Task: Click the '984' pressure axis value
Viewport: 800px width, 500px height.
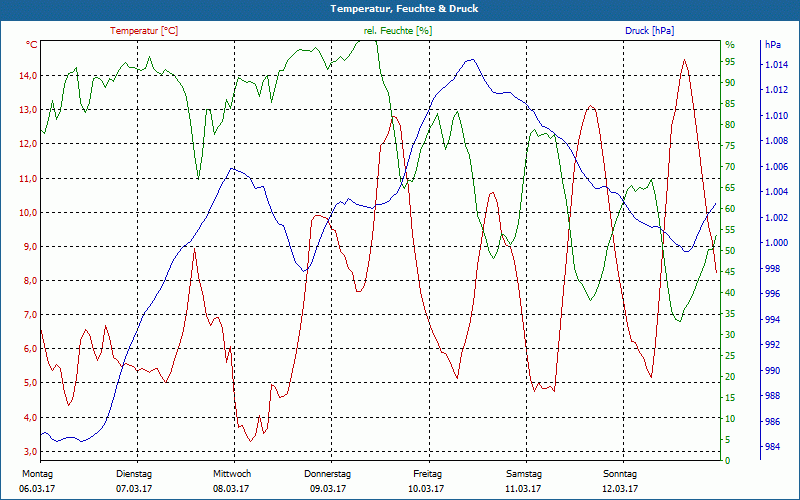Action: 772,447
